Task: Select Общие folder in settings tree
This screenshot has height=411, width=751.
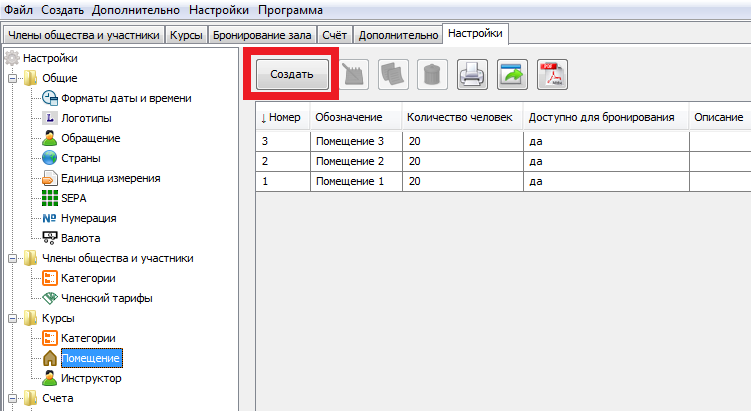Action: pos(59,78)
